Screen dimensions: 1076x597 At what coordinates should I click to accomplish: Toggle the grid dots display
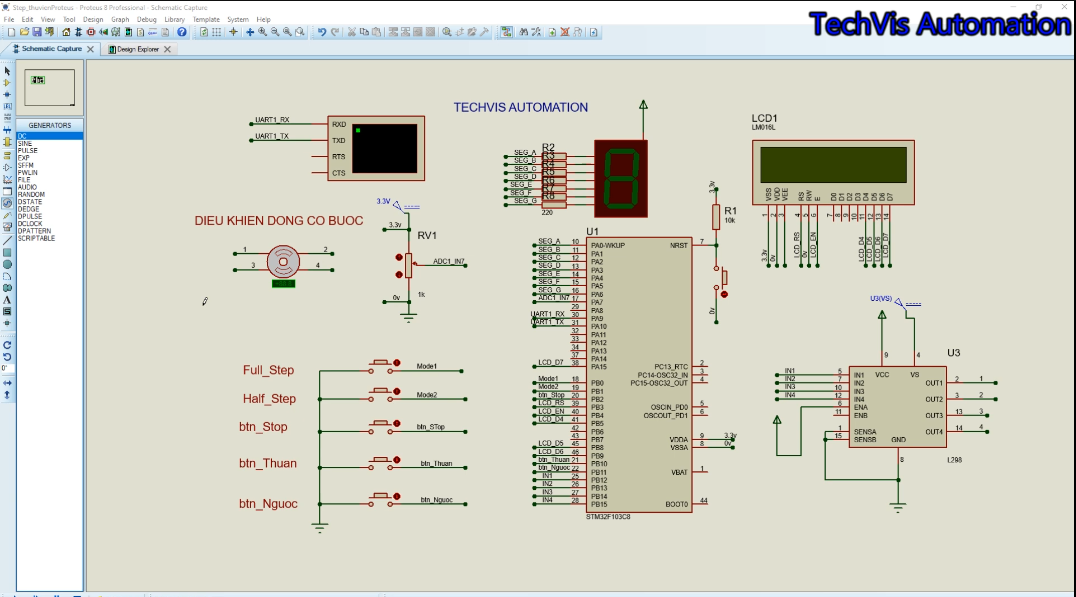(x=217, y=32)
